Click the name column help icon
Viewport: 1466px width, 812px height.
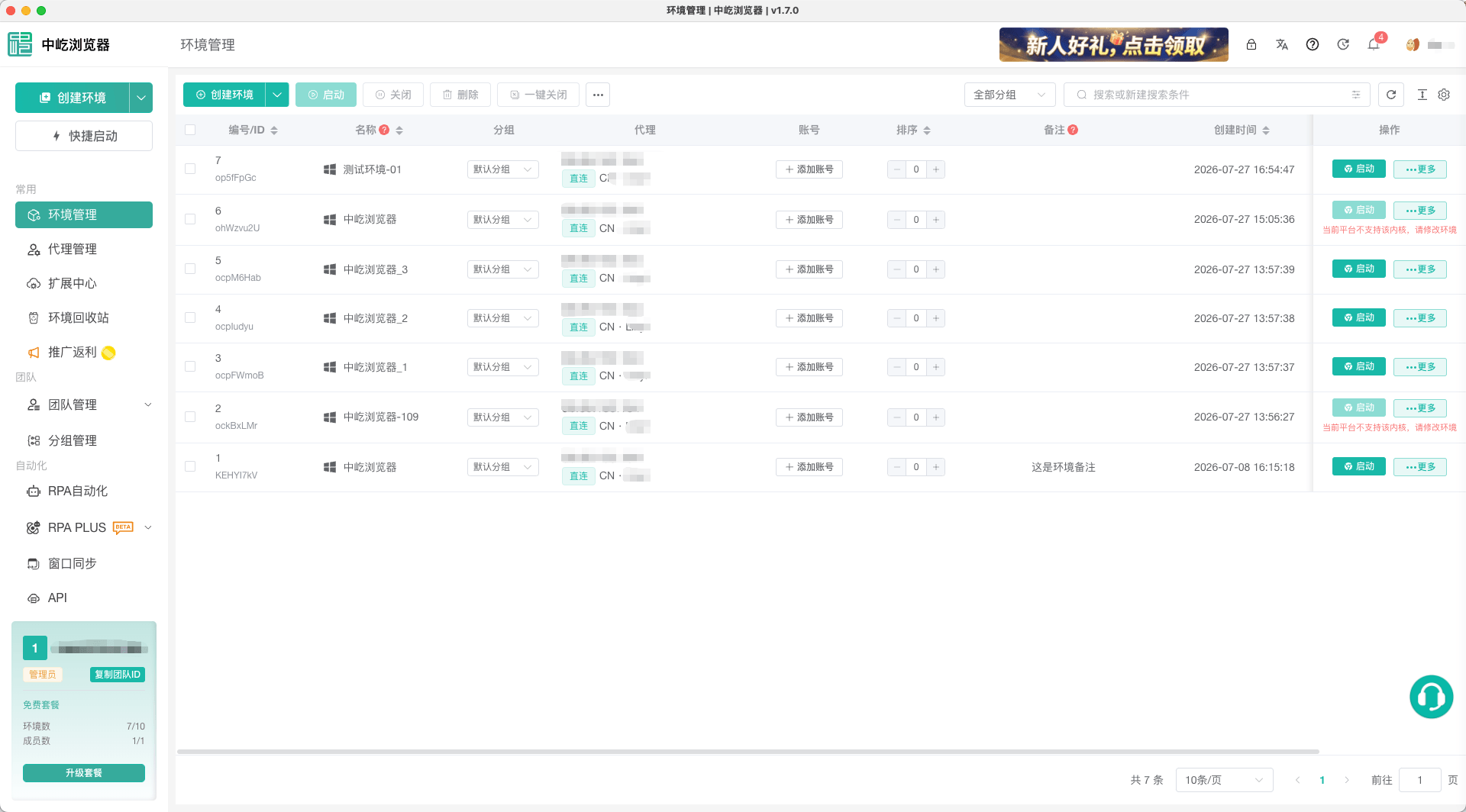click(x=385, y=130)
